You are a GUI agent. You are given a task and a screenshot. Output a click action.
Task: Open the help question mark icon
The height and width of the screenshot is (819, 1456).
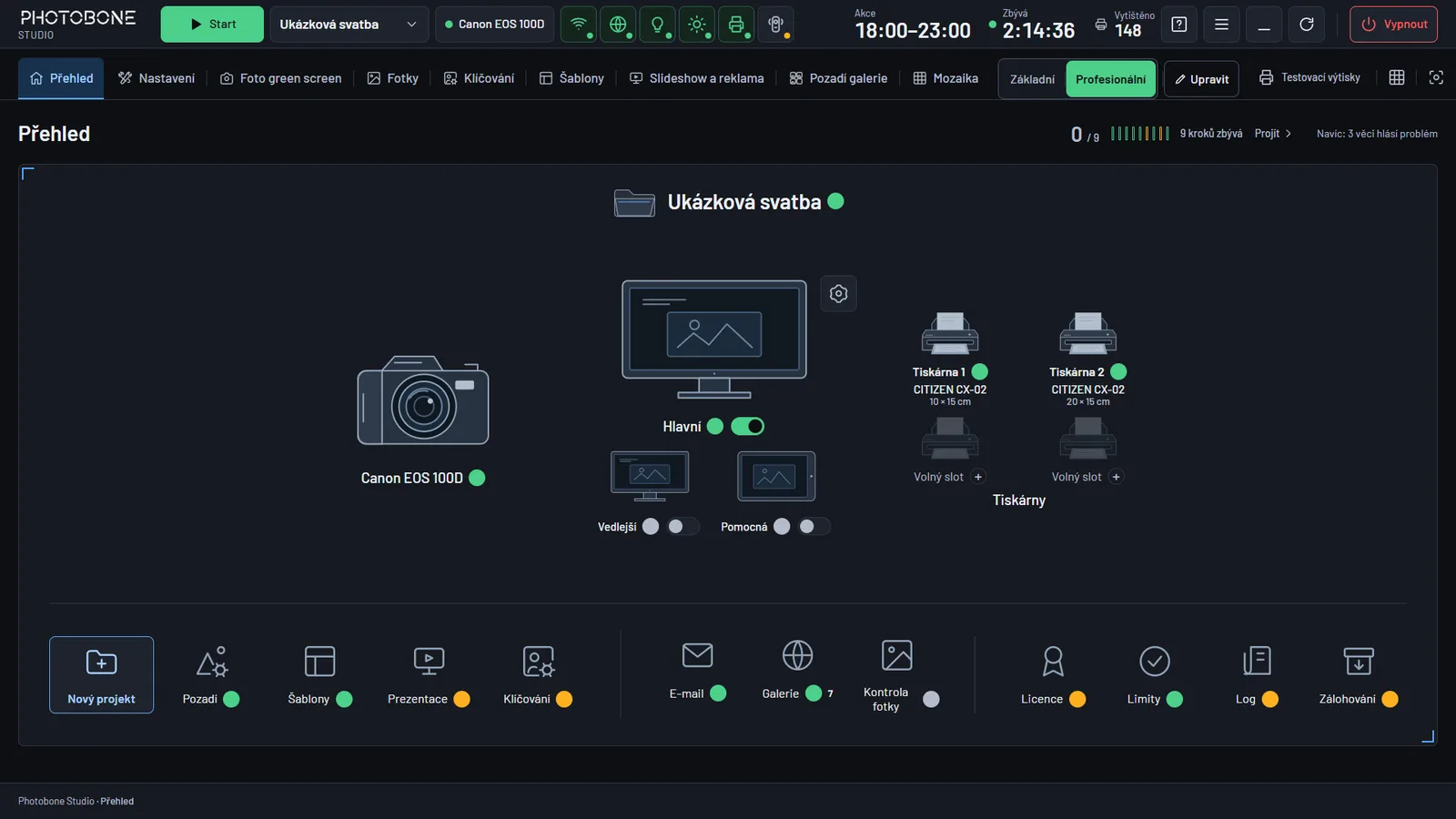[x=1179, y=25]
